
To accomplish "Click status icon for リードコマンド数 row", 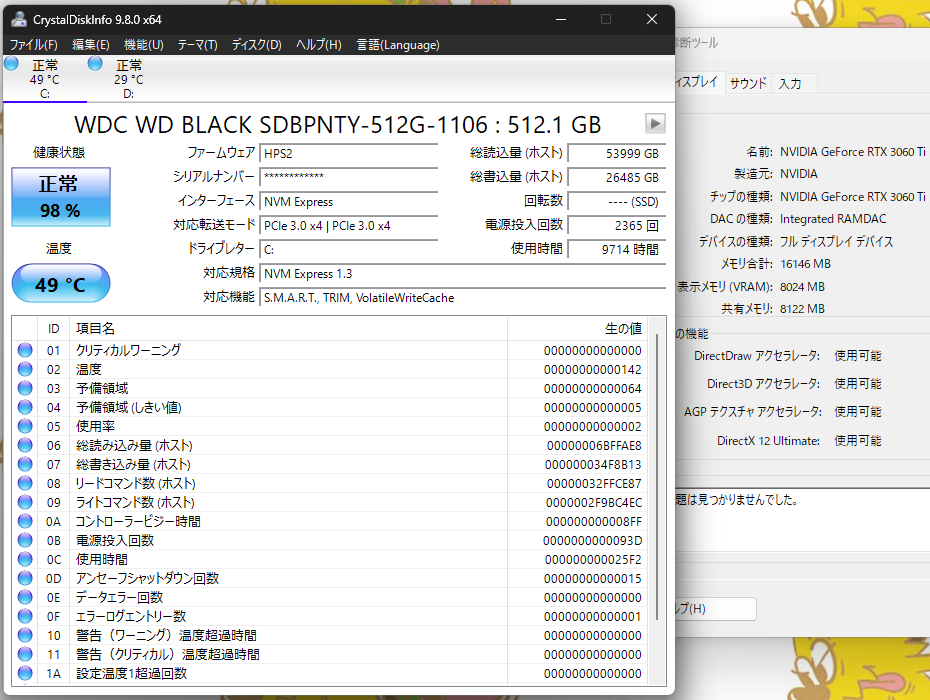I will (25, 483).
